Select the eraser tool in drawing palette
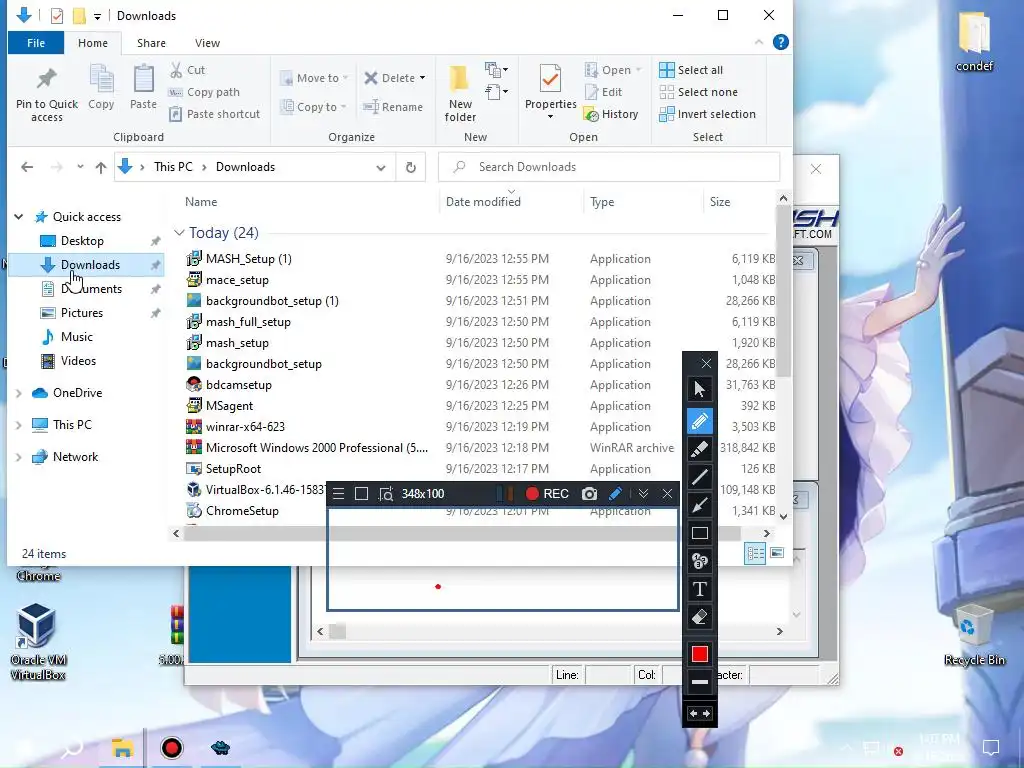This screenshot has width=1024, height=768. [x=699, y=617]
